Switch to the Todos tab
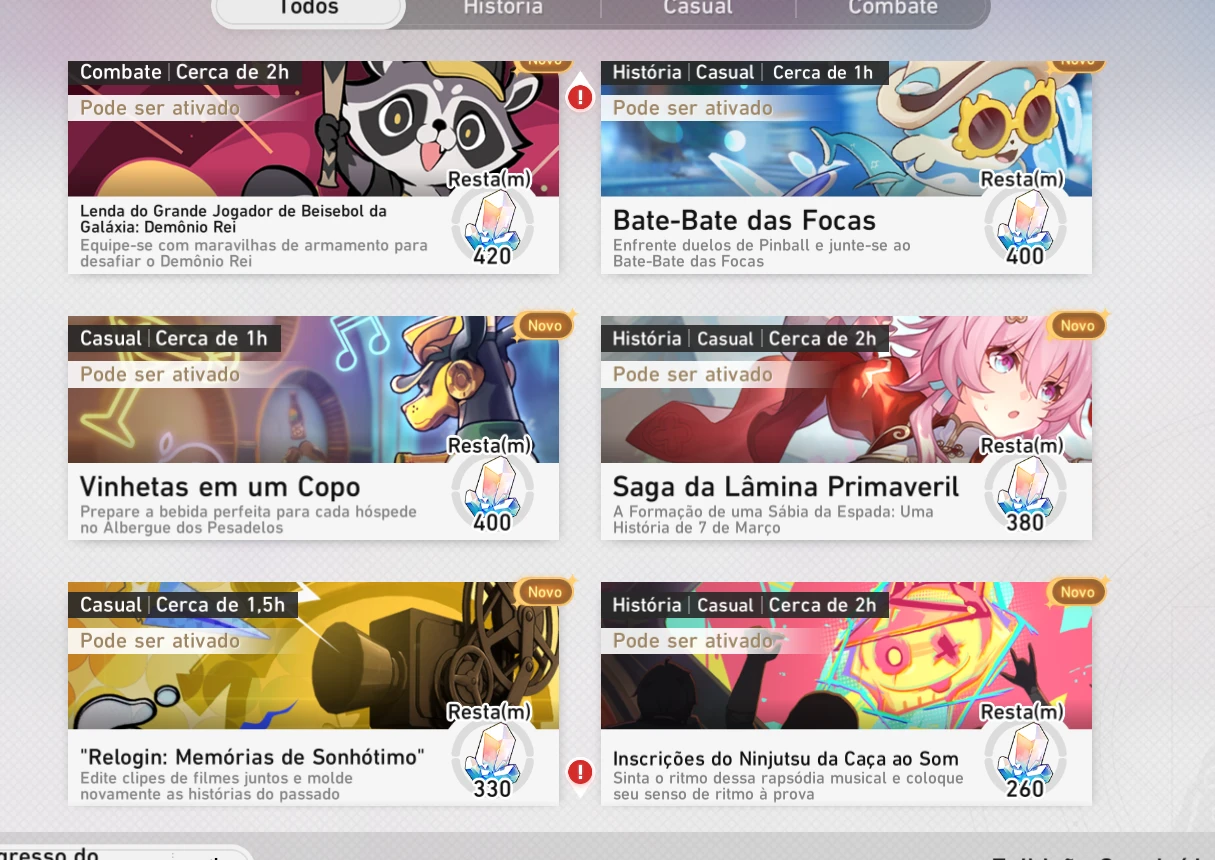 point(308,8)
